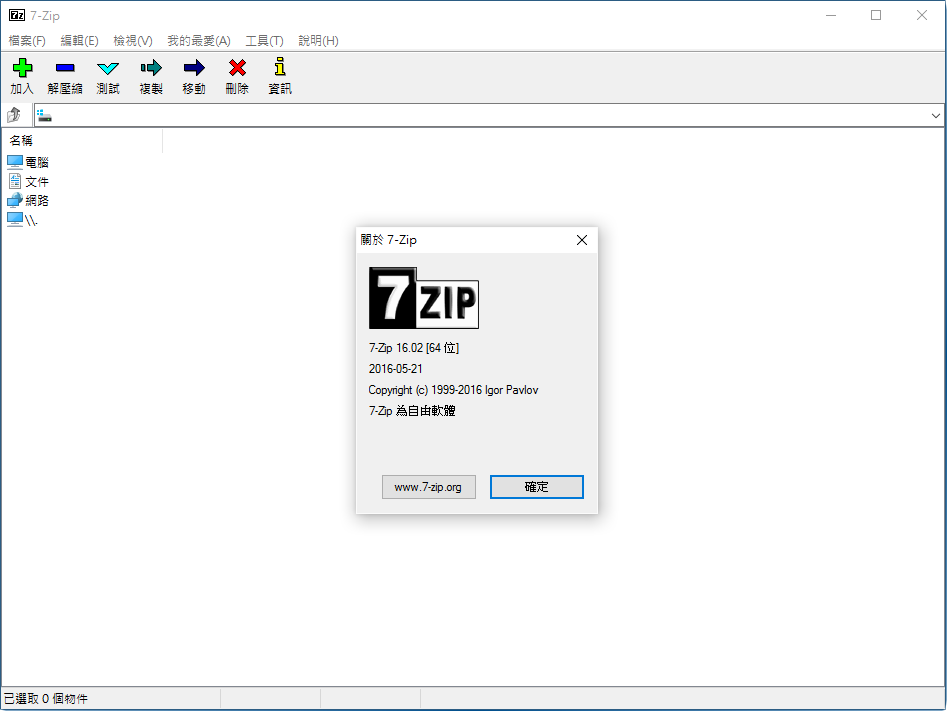Image resolution: width=947 pixels, height=711 pixels.
Task: Select the 電腦 (Computer) item in list
Action: (36, 162)
